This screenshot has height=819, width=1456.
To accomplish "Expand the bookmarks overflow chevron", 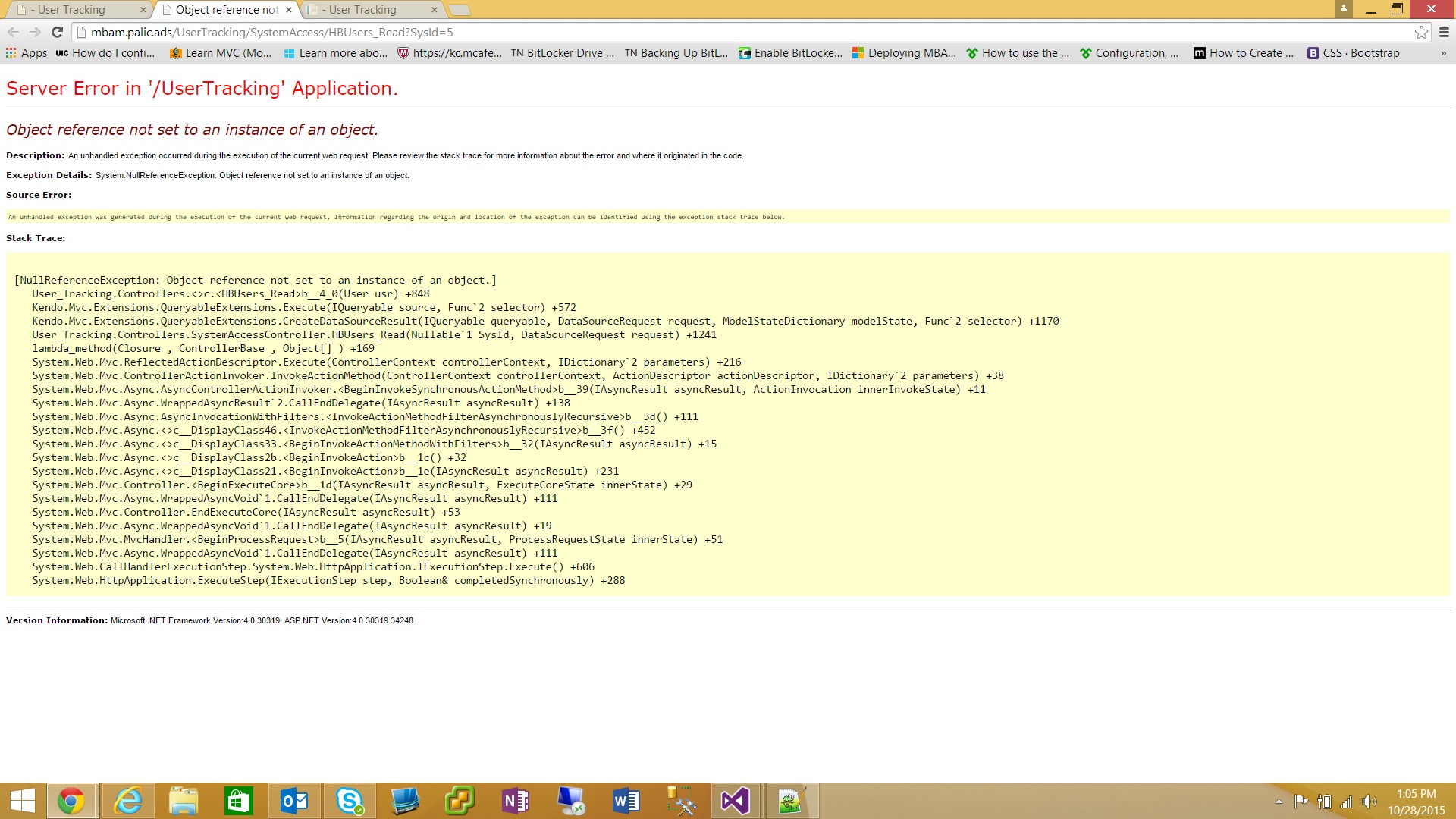I will [1443, 53].
